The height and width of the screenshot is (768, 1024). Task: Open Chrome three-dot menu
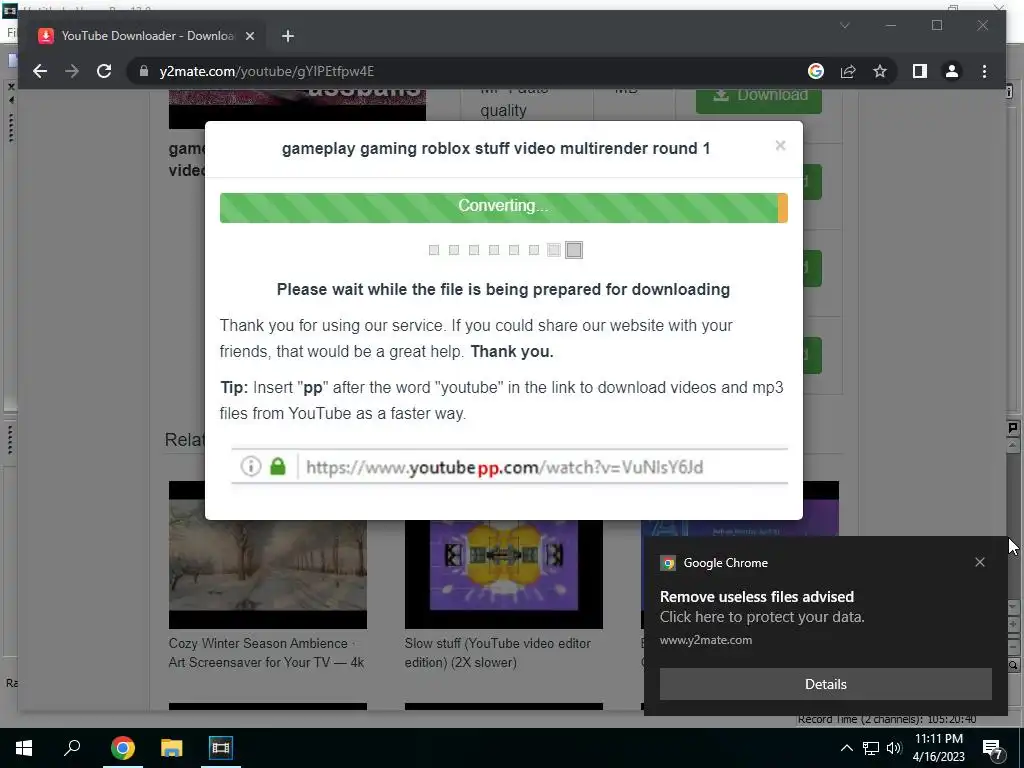(x=984, y=71)
